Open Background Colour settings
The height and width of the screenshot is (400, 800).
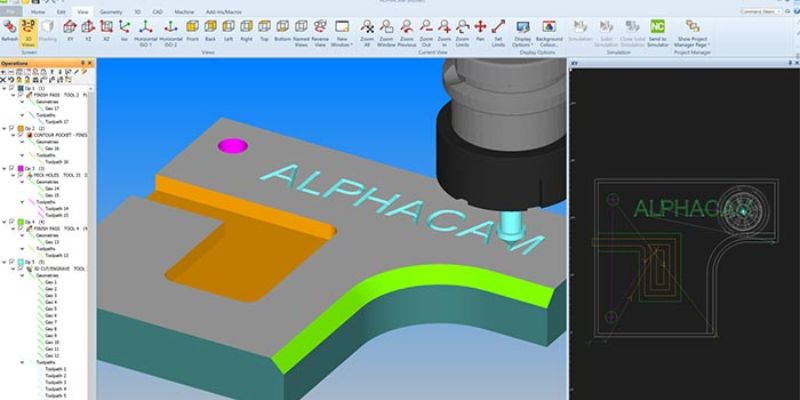tap(549, 33)
